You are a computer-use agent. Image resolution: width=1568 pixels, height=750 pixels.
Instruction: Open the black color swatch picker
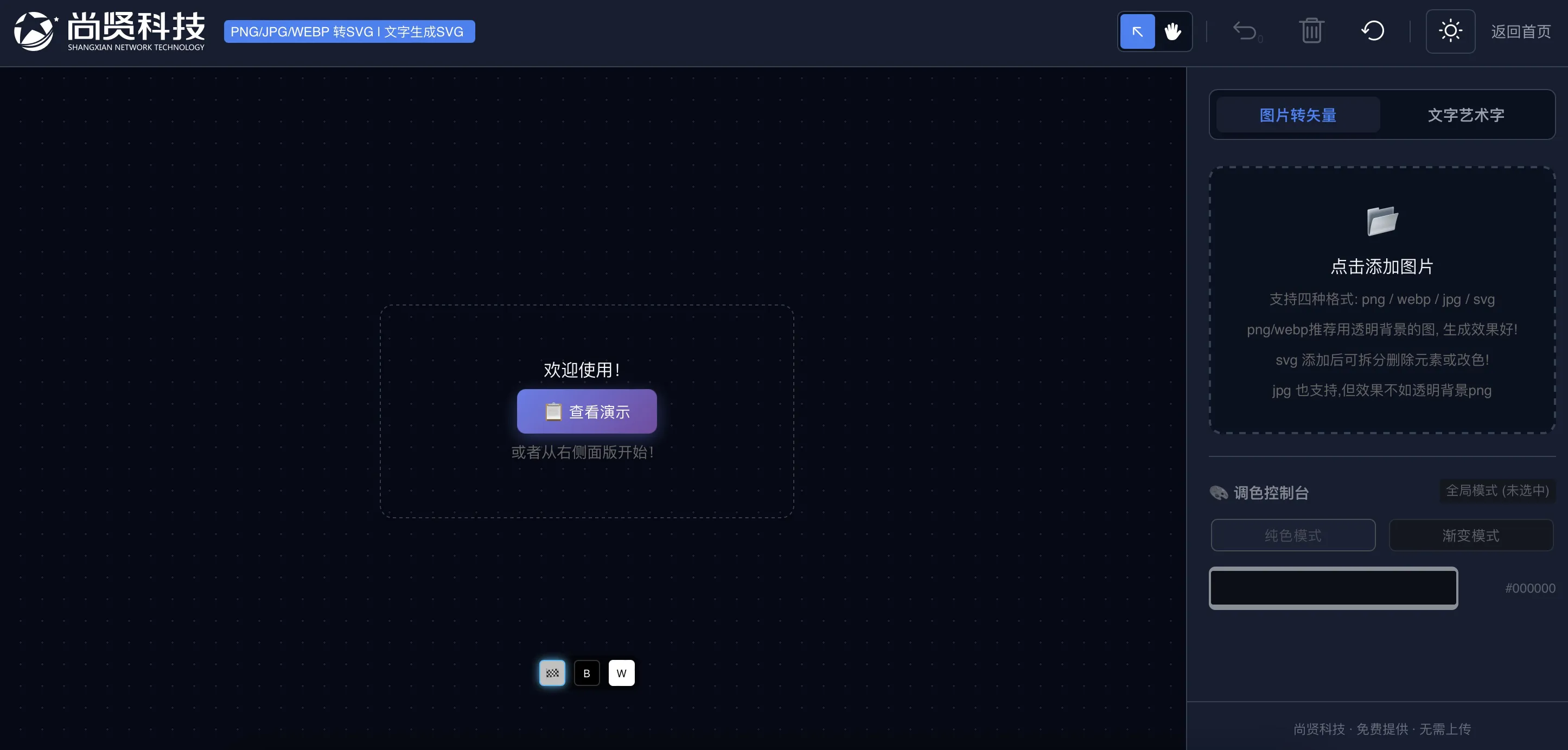pyautogui.click(x=1333, y=588)
